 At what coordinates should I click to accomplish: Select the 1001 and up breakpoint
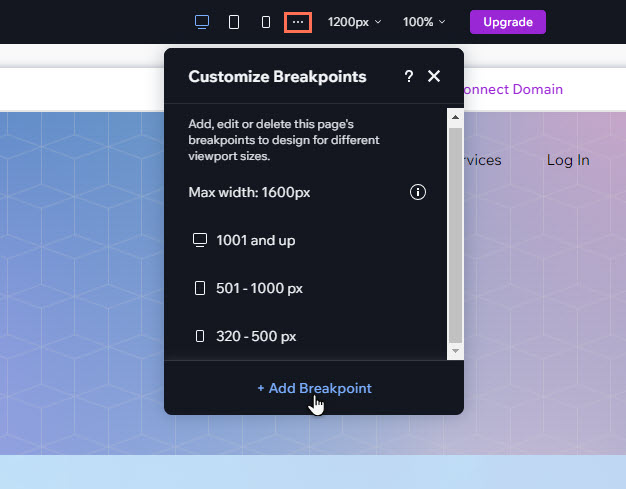[255, 240]
